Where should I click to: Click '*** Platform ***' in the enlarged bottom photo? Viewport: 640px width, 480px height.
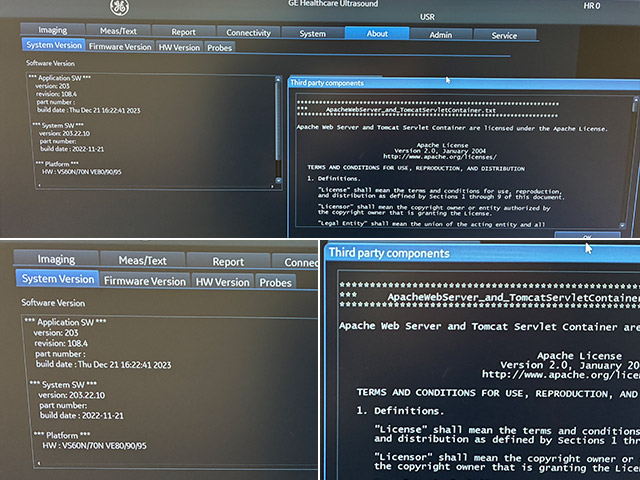[x=62, y=435]
